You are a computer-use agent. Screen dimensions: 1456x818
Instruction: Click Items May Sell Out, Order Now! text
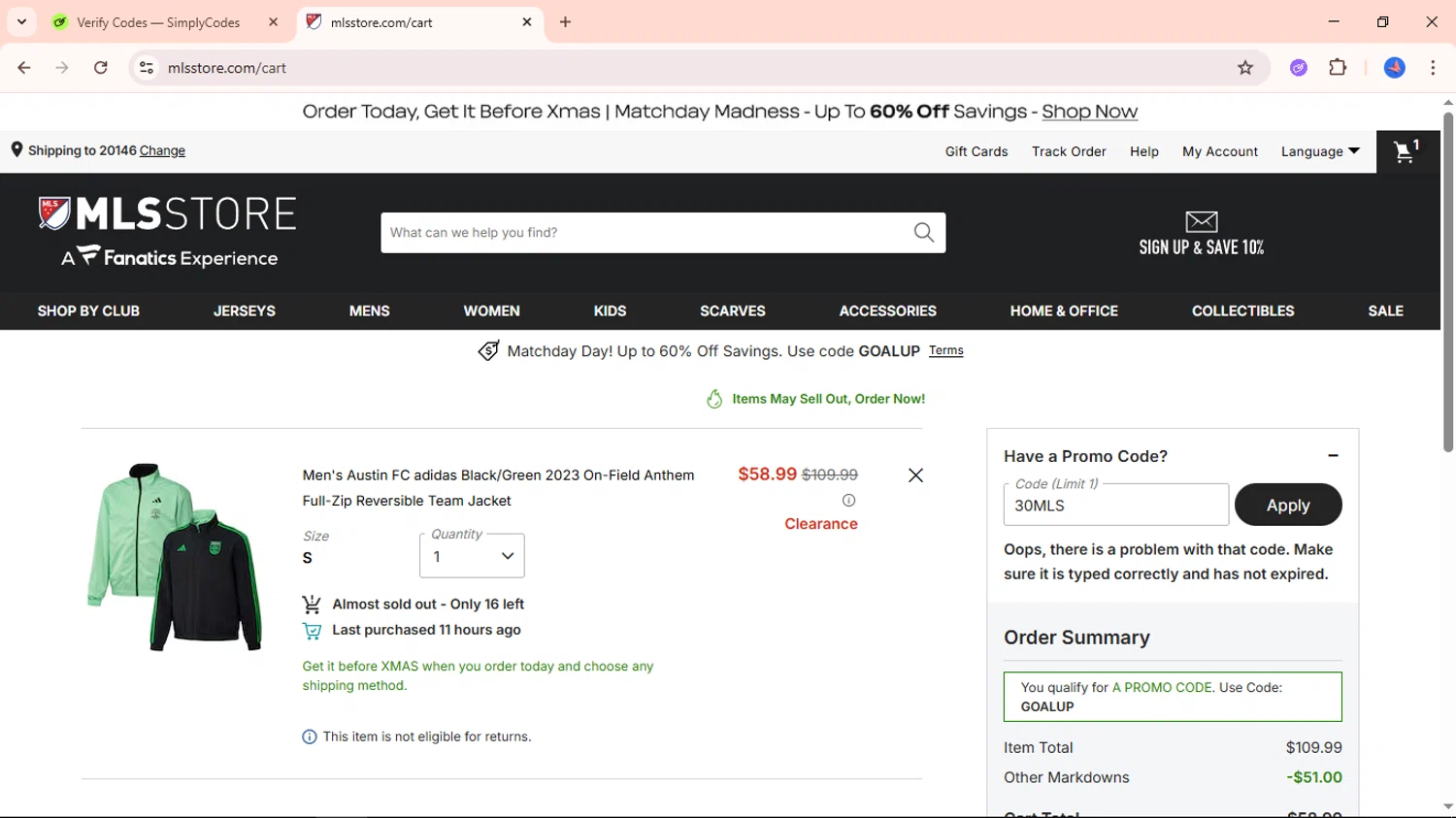(x=828, y=399)
